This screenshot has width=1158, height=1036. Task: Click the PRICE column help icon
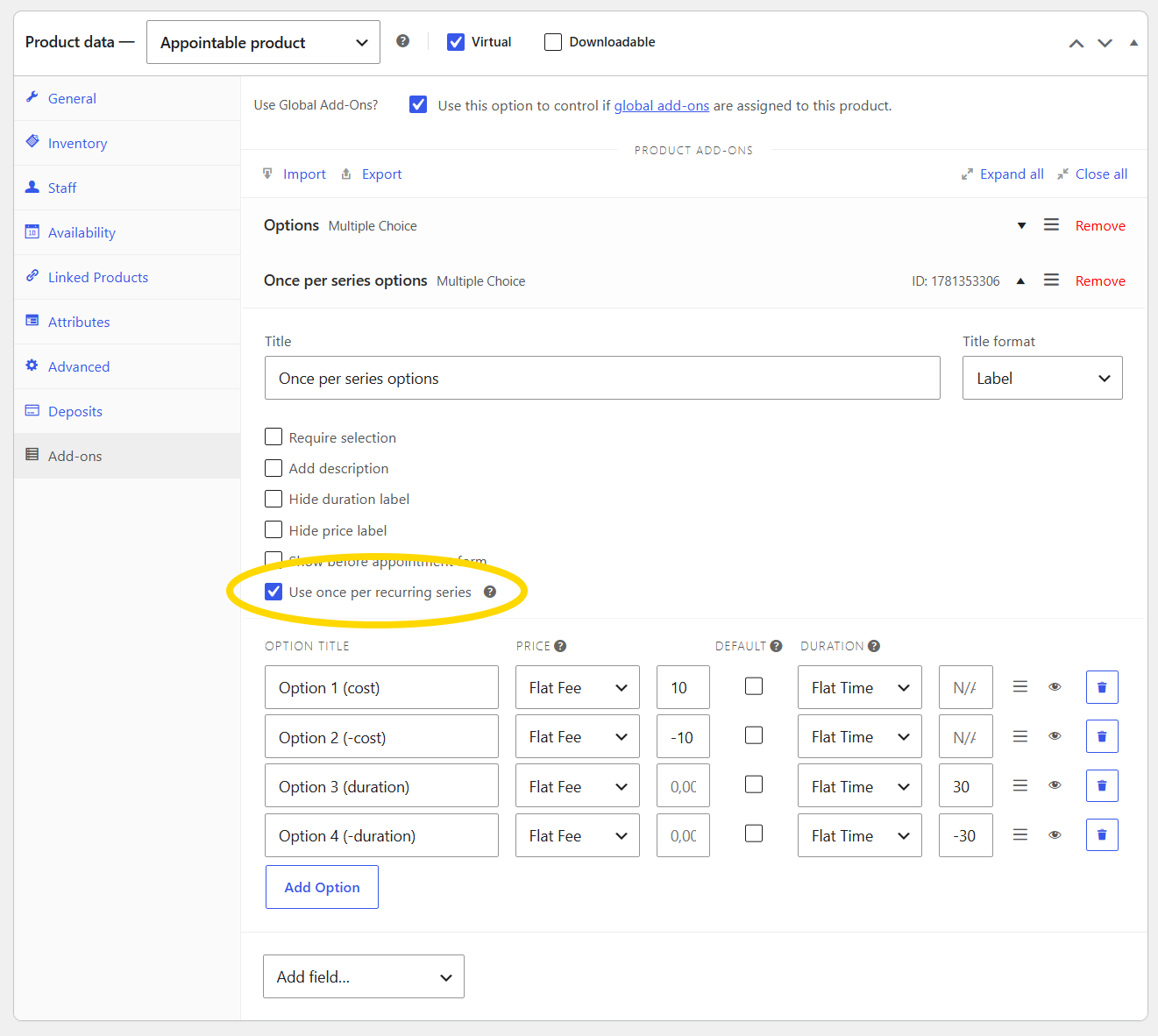coord(560,646)
